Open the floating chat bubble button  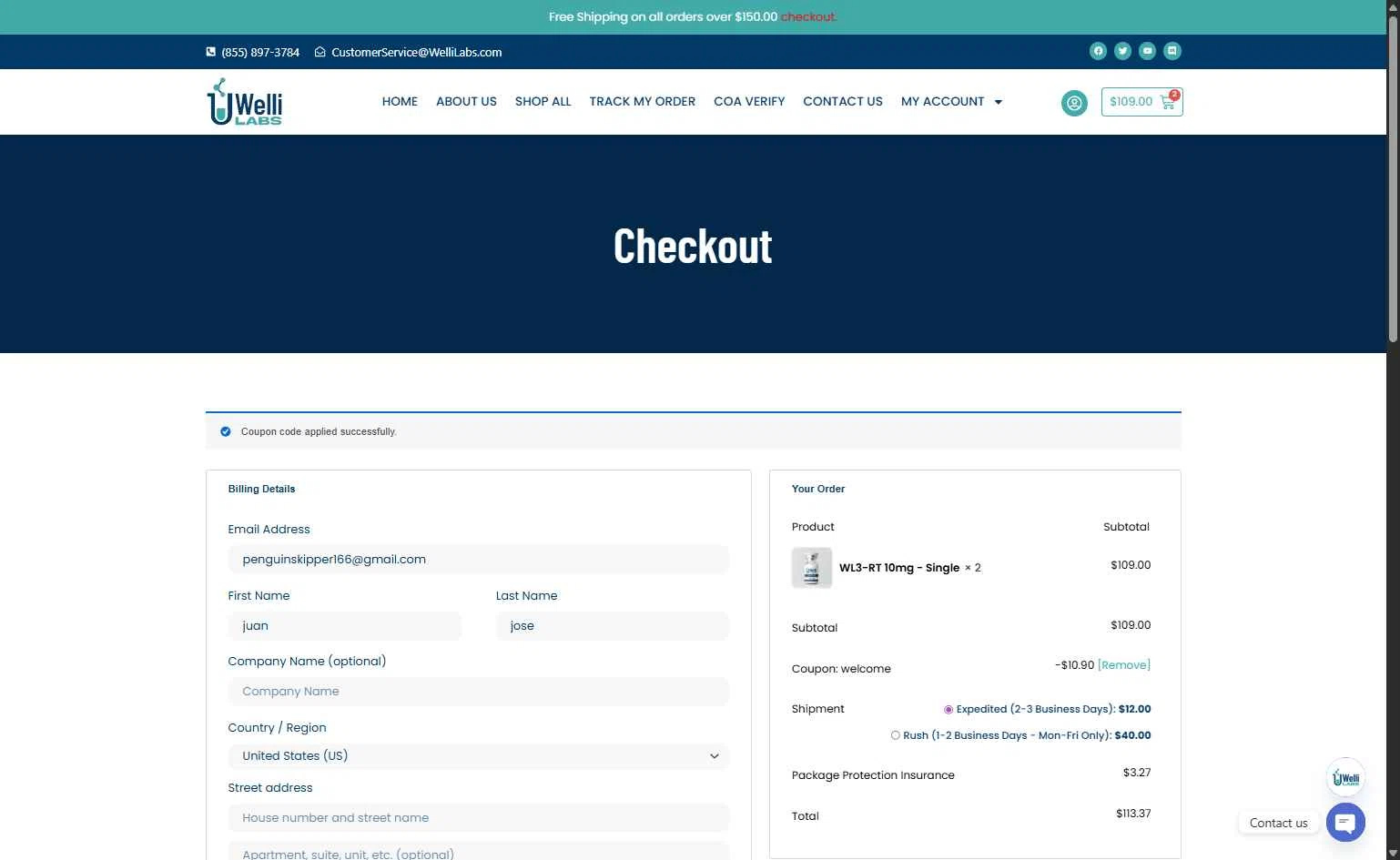click(x=1345, y=823)
